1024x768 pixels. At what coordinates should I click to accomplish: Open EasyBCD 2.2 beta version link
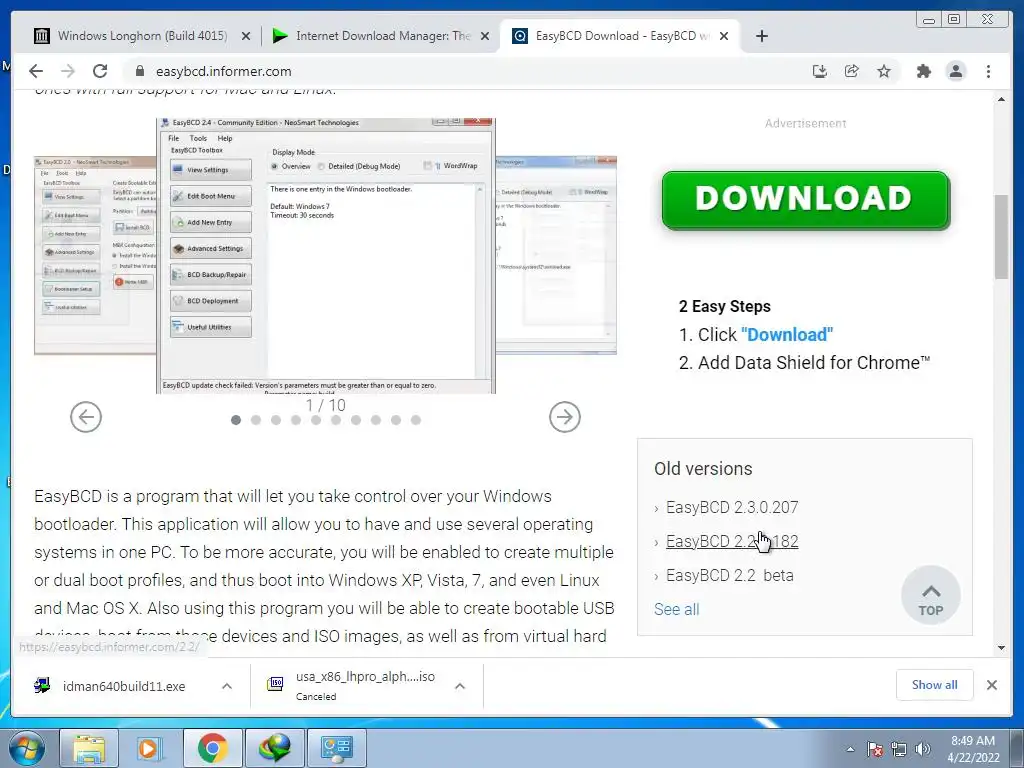tap(729, 575)
